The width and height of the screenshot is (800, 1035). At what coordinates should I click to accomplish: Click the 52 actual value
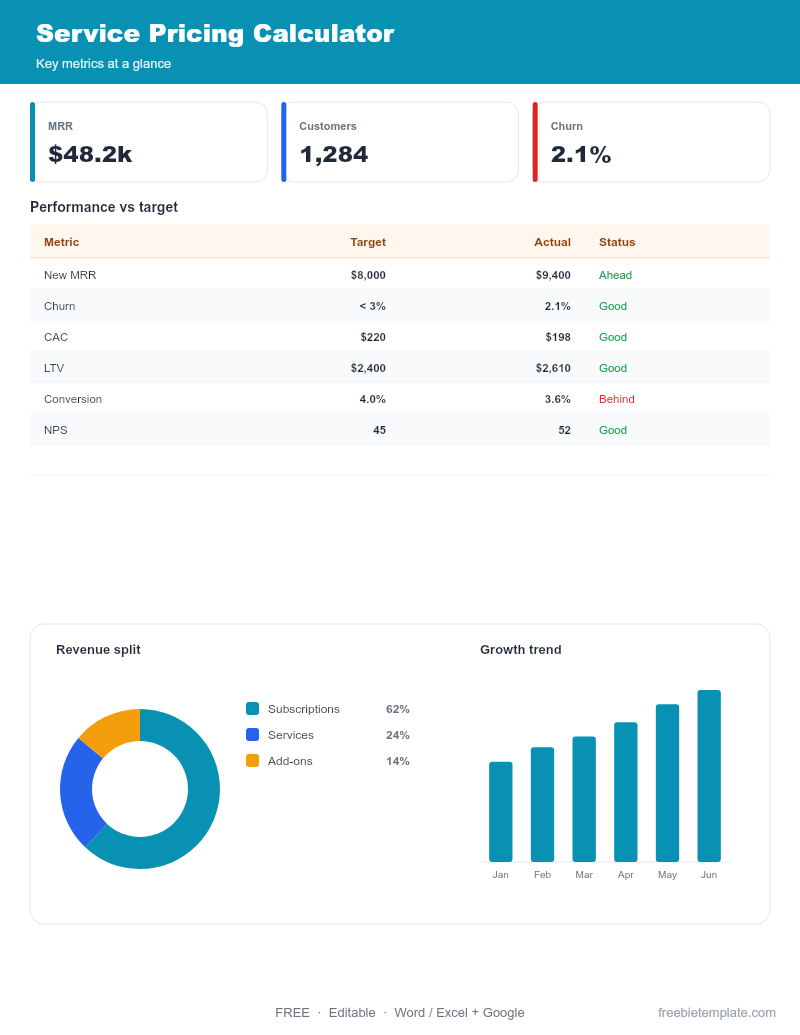(564, 430)
